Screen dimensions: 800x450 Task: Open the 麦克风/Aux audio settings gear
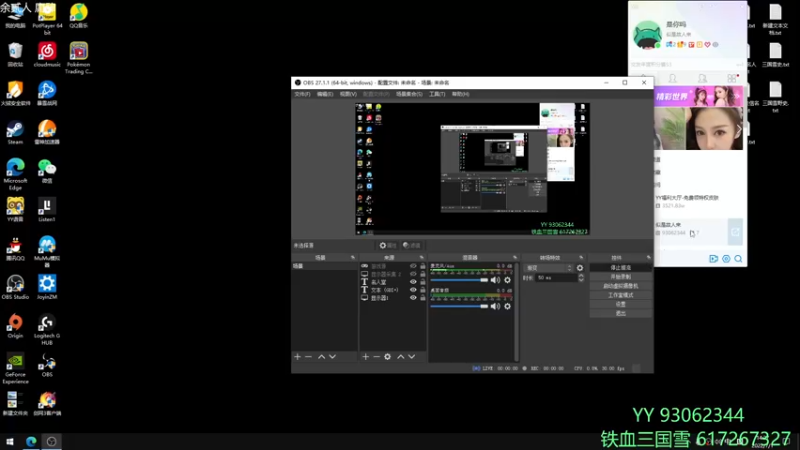507,280
